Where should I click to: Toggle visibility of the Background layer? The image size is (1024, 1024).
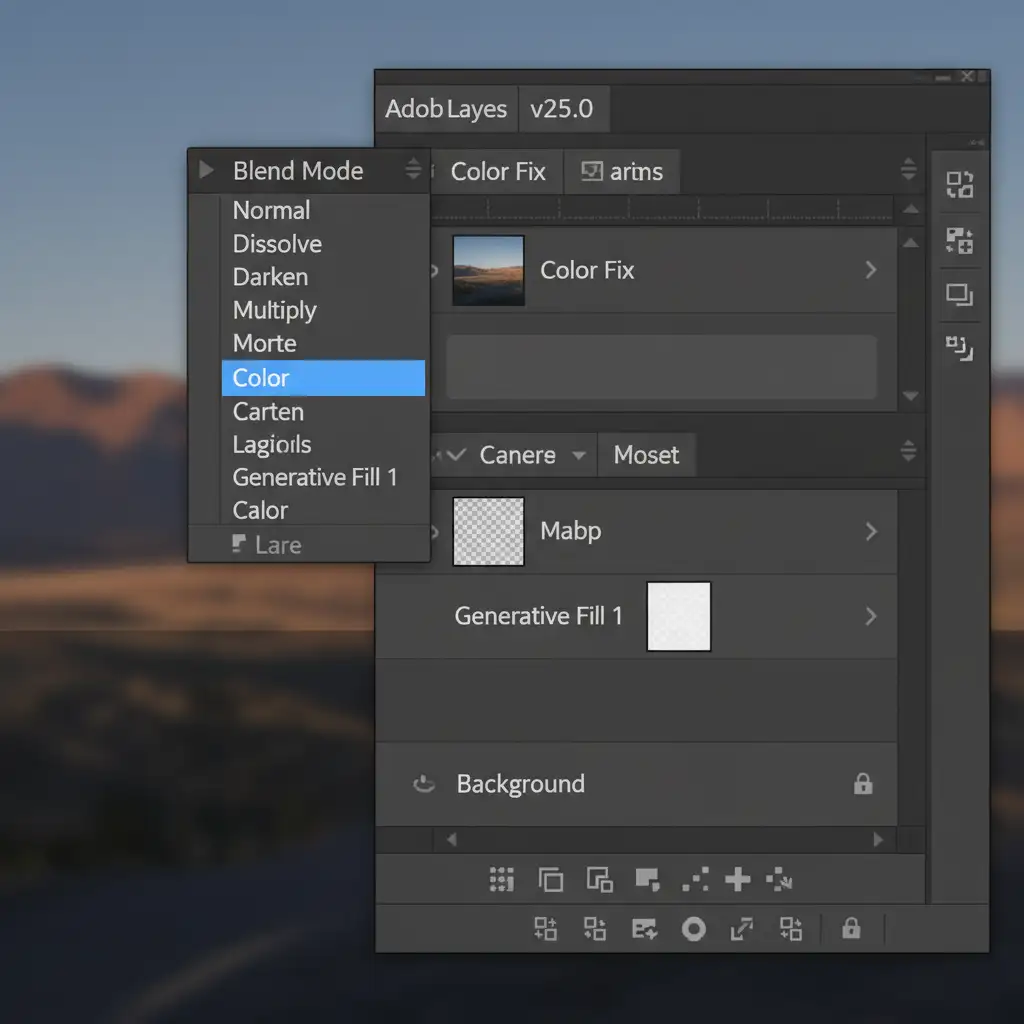(x=424, y=784)
